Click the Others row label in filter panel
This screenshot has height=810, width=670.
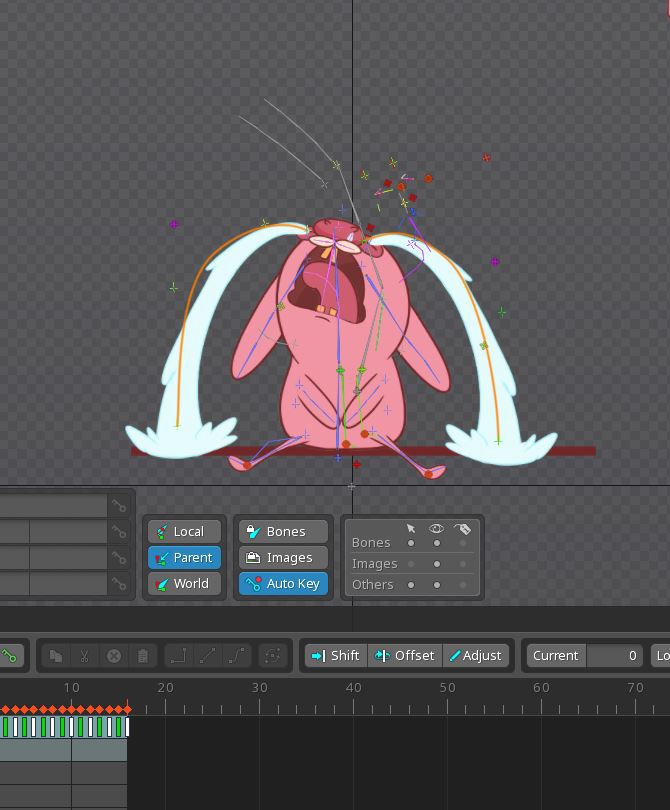point(372,585)
